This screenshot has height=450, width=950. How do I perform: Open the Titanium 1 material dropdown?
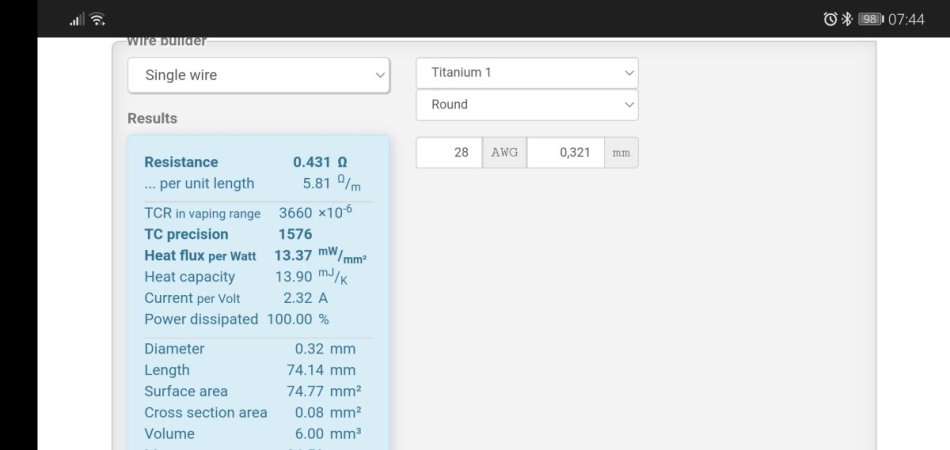coord(526,73)
